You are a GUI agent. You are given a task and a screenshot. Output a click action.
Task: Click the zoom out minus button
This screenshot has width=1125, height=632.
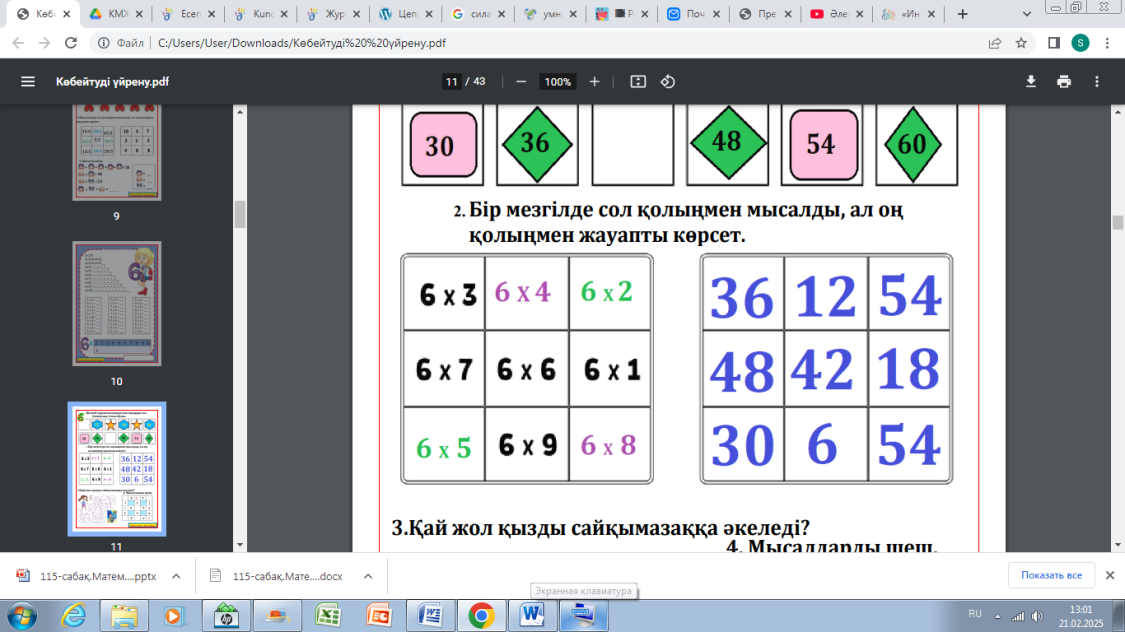click(x=522, y=82)
